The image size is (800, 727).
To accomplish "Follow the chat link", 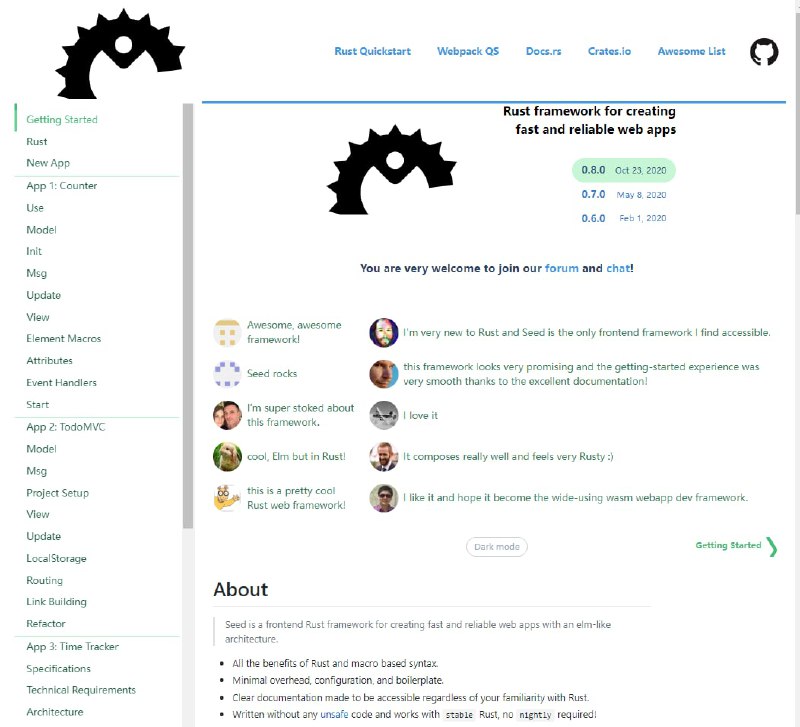I will (x=617, y=269).
